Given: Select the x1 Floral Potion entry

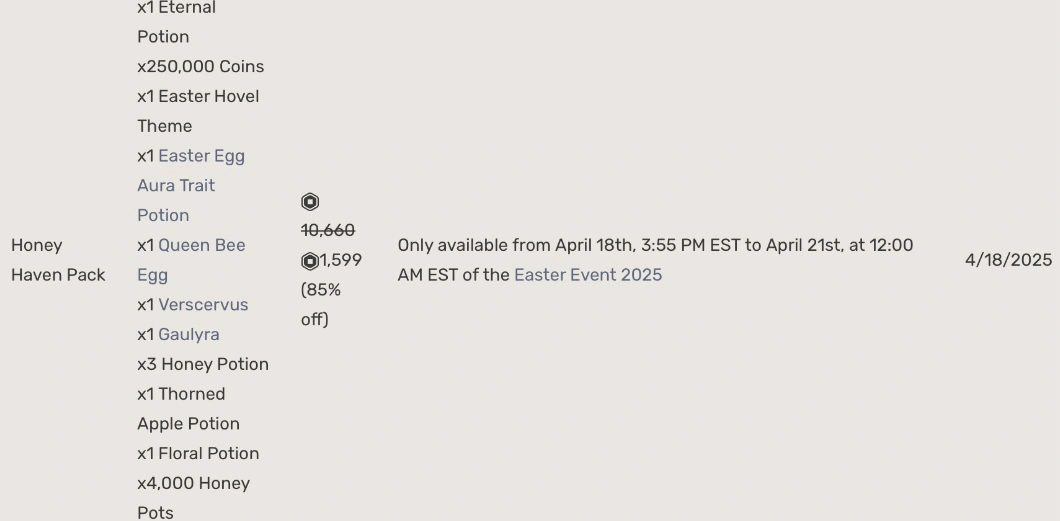Looking at the screenshot, I should [x=197, y=453].
